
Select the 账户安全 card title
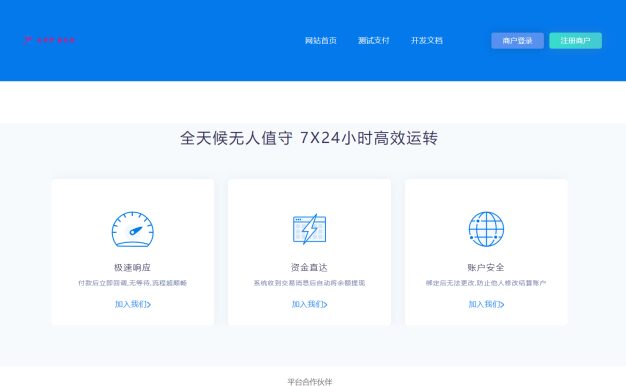tap(486, 267)
